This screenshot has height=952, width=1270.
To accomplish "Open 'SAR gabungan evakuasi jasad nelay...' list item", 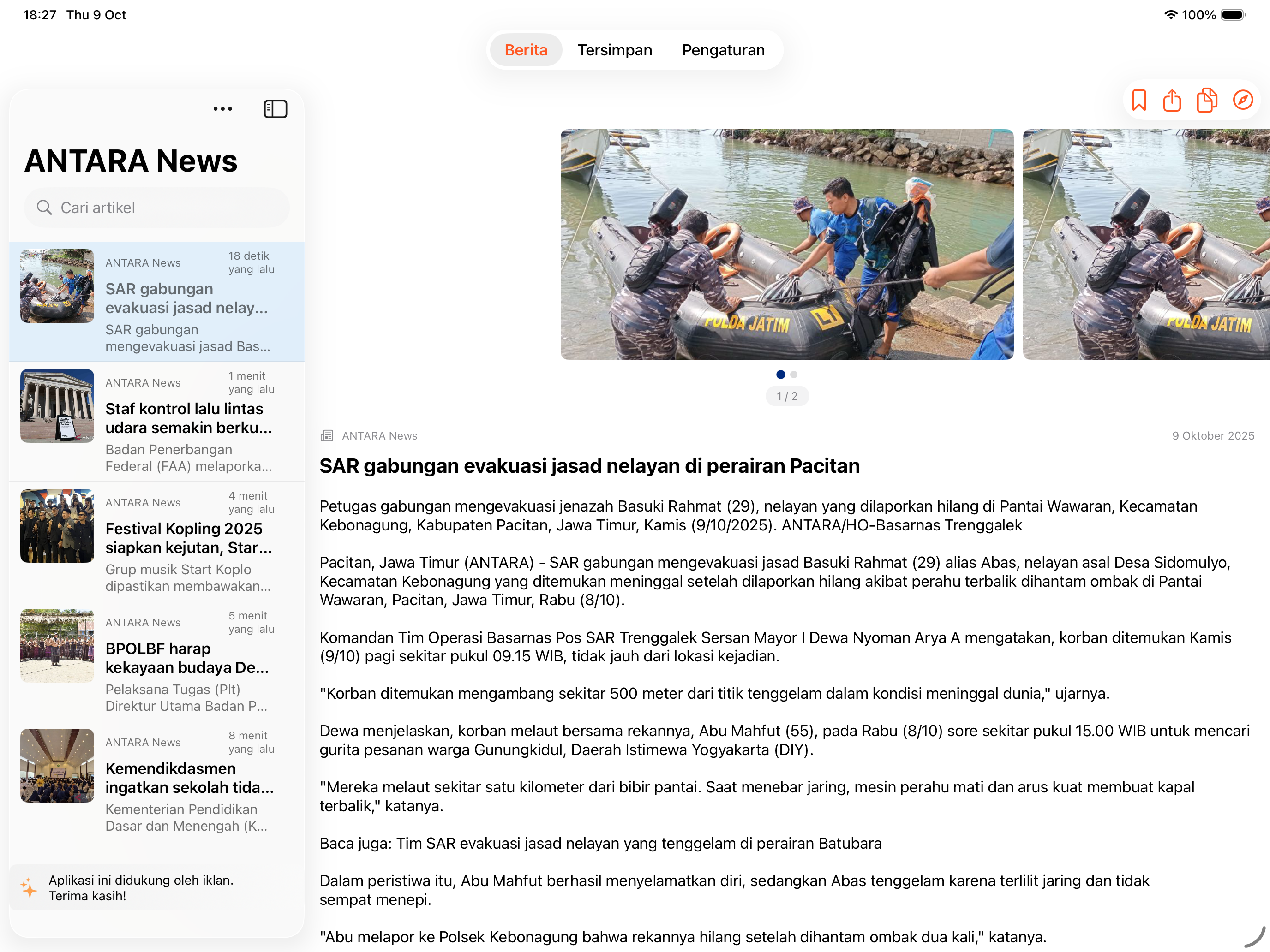I will click(157, 301).
